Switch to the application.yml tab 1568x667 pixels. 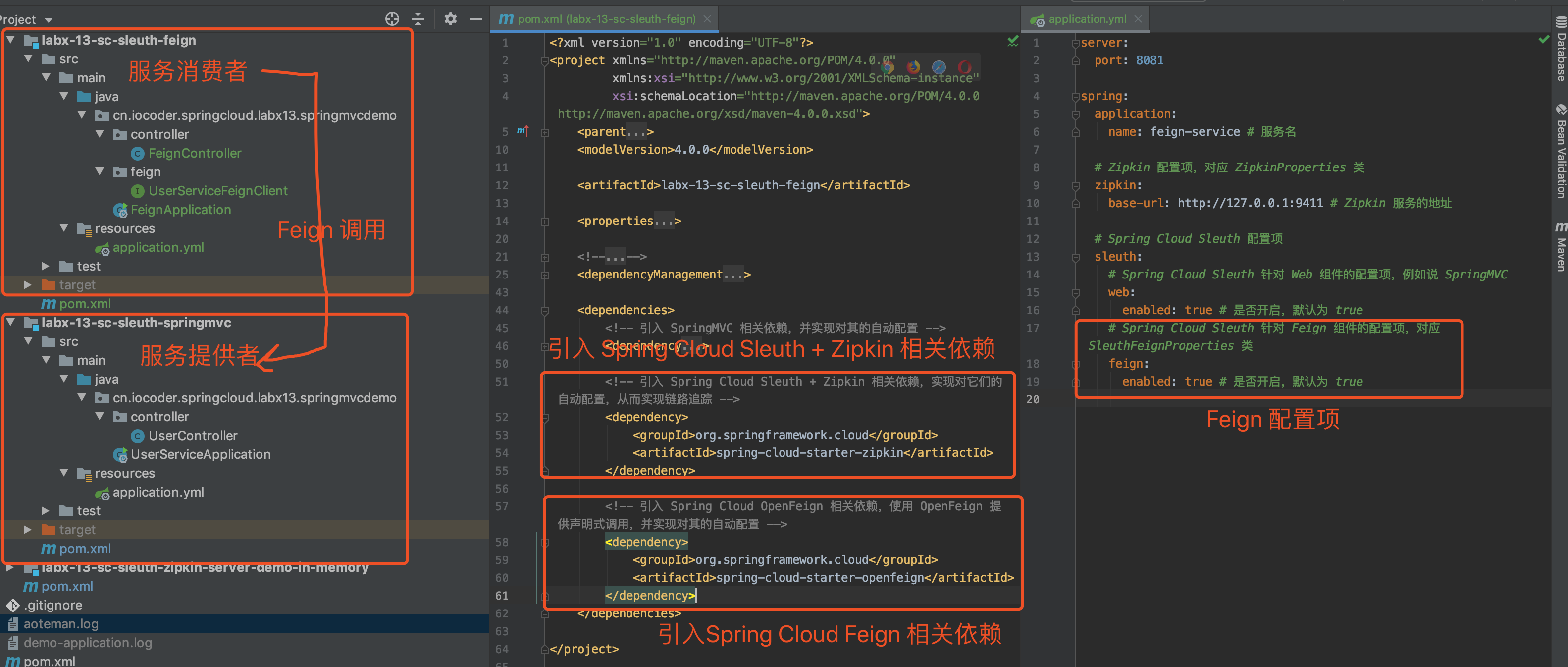1084,19
